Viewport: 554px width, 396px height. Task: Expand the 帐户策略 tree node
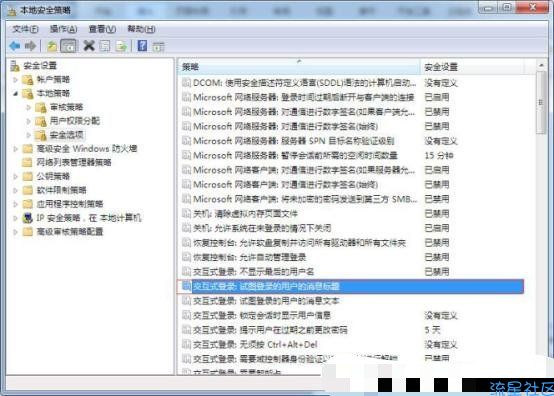(15, 80)
